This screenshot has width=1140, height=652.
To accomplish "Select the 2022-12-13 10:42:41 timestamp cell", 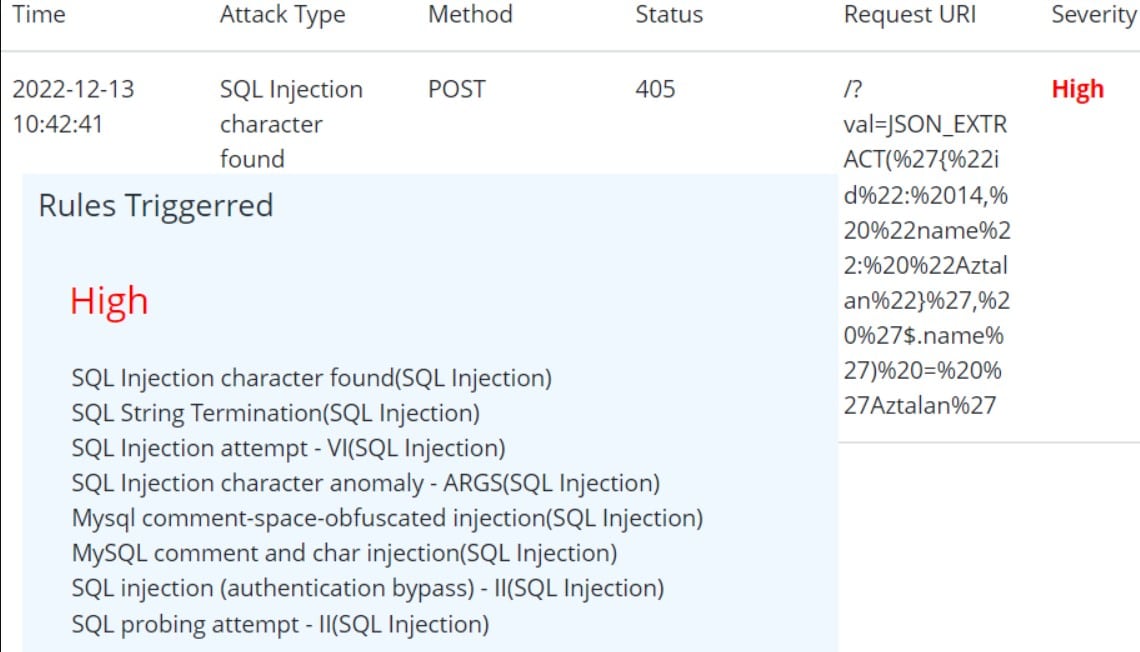I will [73, 106].
